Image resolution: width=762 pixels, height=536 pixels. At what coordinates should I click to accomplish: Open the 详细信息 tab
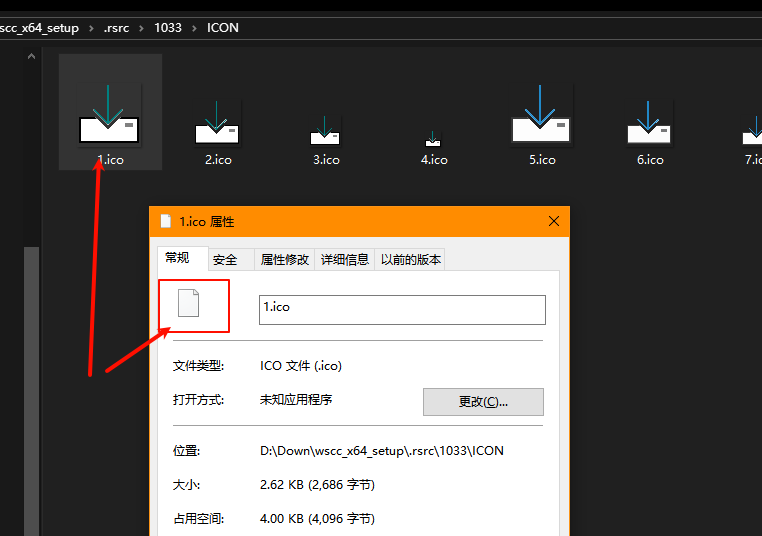tap(344, 260)
